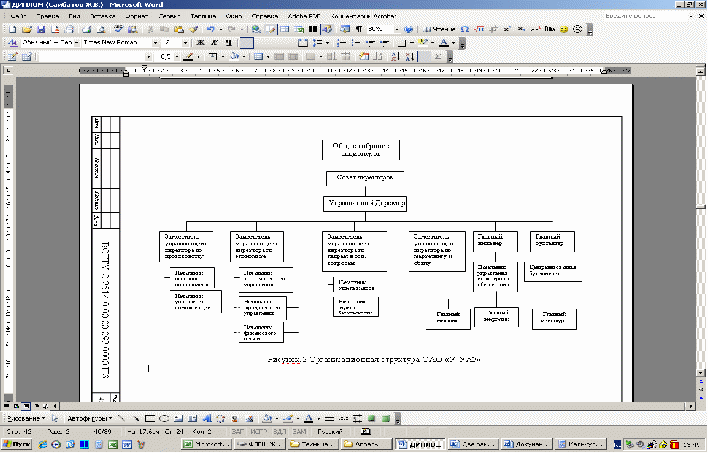Click the Select Objects arrow tool
This screenshot has height=453, width=708.
[55, 419]
